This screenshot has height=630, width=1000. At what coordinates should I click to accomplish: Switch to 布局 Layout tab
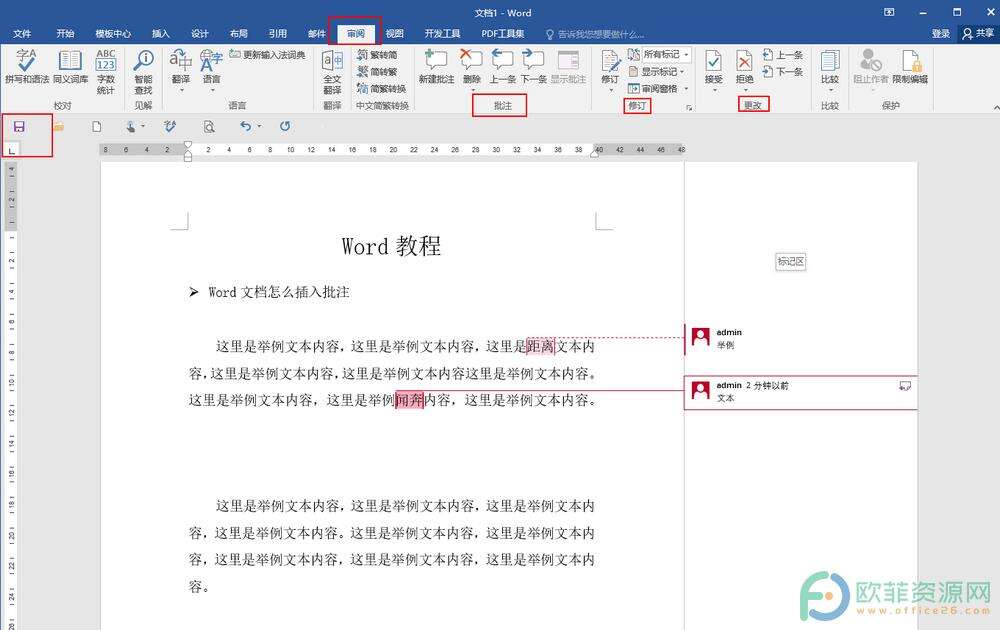coord(239,33)
